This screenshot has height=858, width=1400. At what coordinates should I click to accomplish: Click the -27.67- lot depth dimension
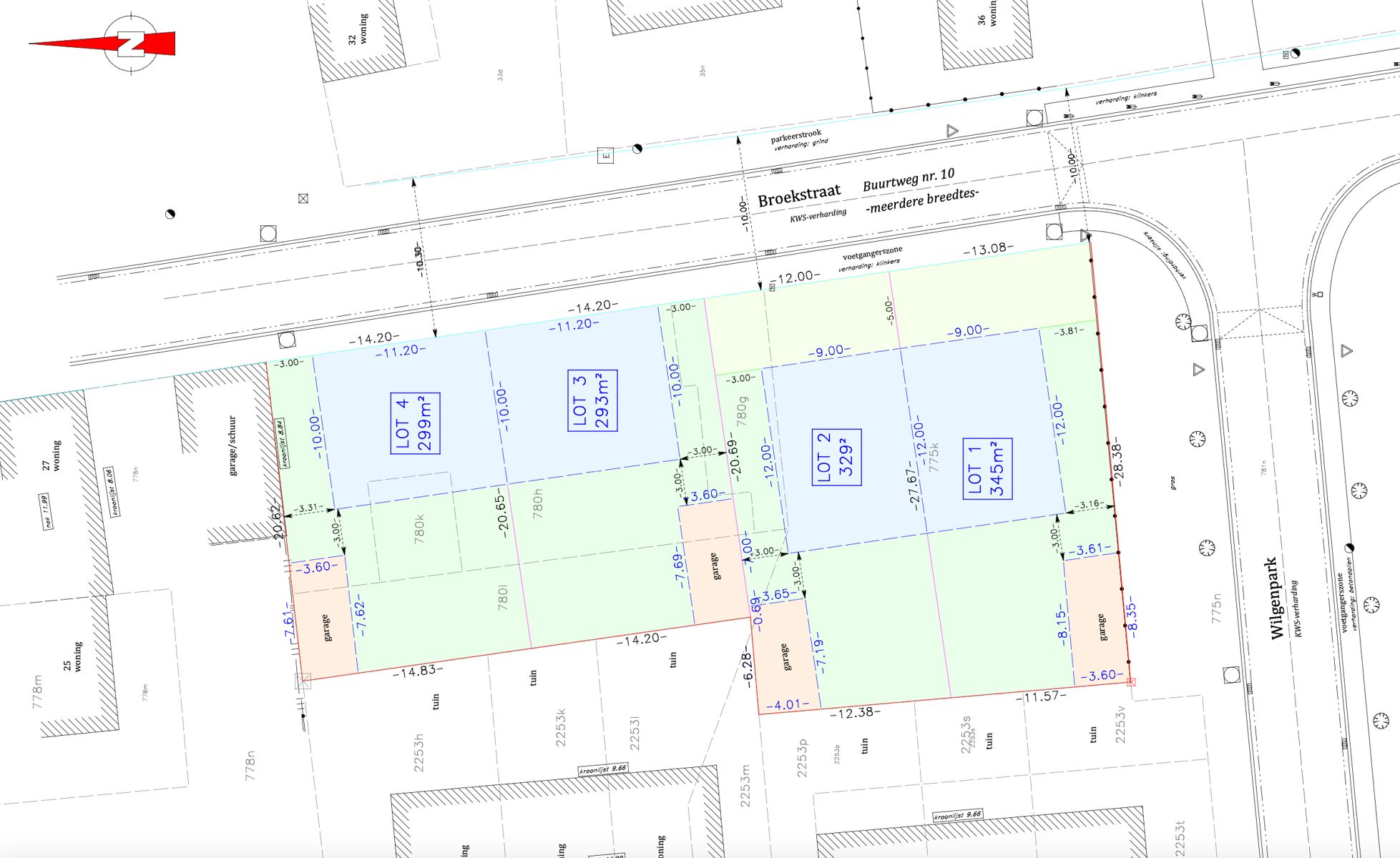point(913,486)
